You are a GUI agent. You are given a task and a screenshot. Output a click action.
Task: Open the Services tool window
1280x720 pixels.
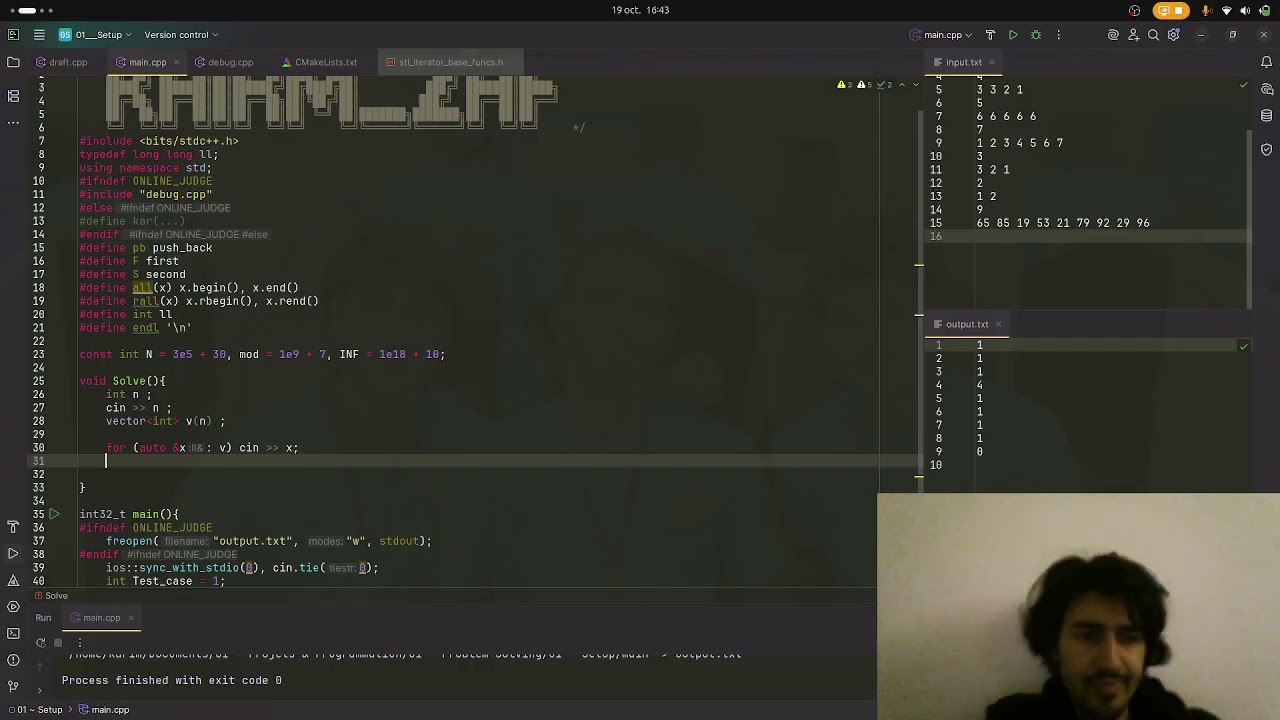click(13, 607)
